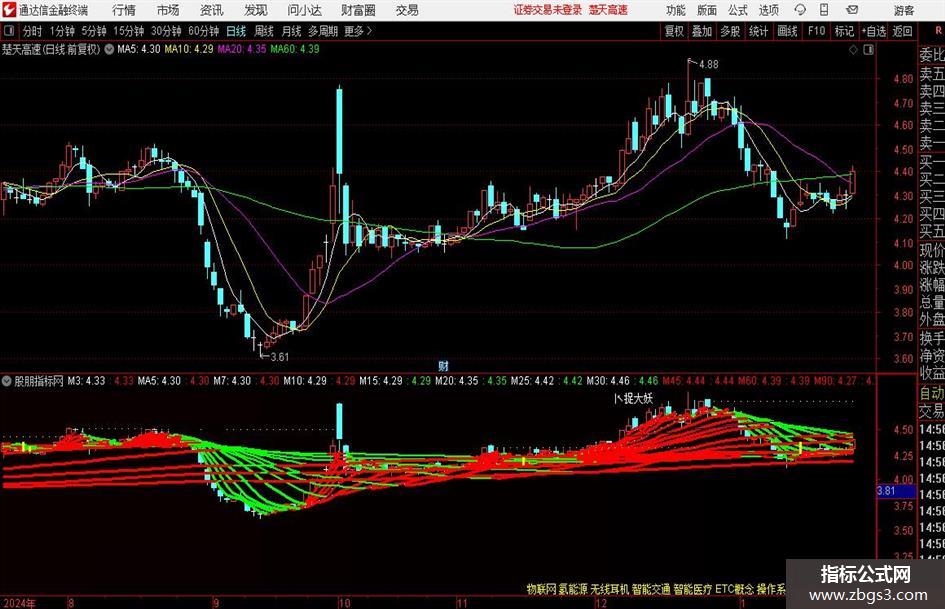945x609 pixels.
Task: Click the MA10: 4.29 legend value
Action: pos(189,49)
